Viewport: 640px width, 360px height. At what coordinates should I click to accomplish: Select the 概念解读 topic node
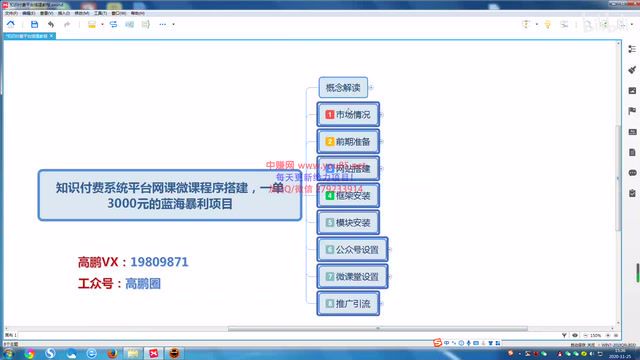tap(343, 87)
